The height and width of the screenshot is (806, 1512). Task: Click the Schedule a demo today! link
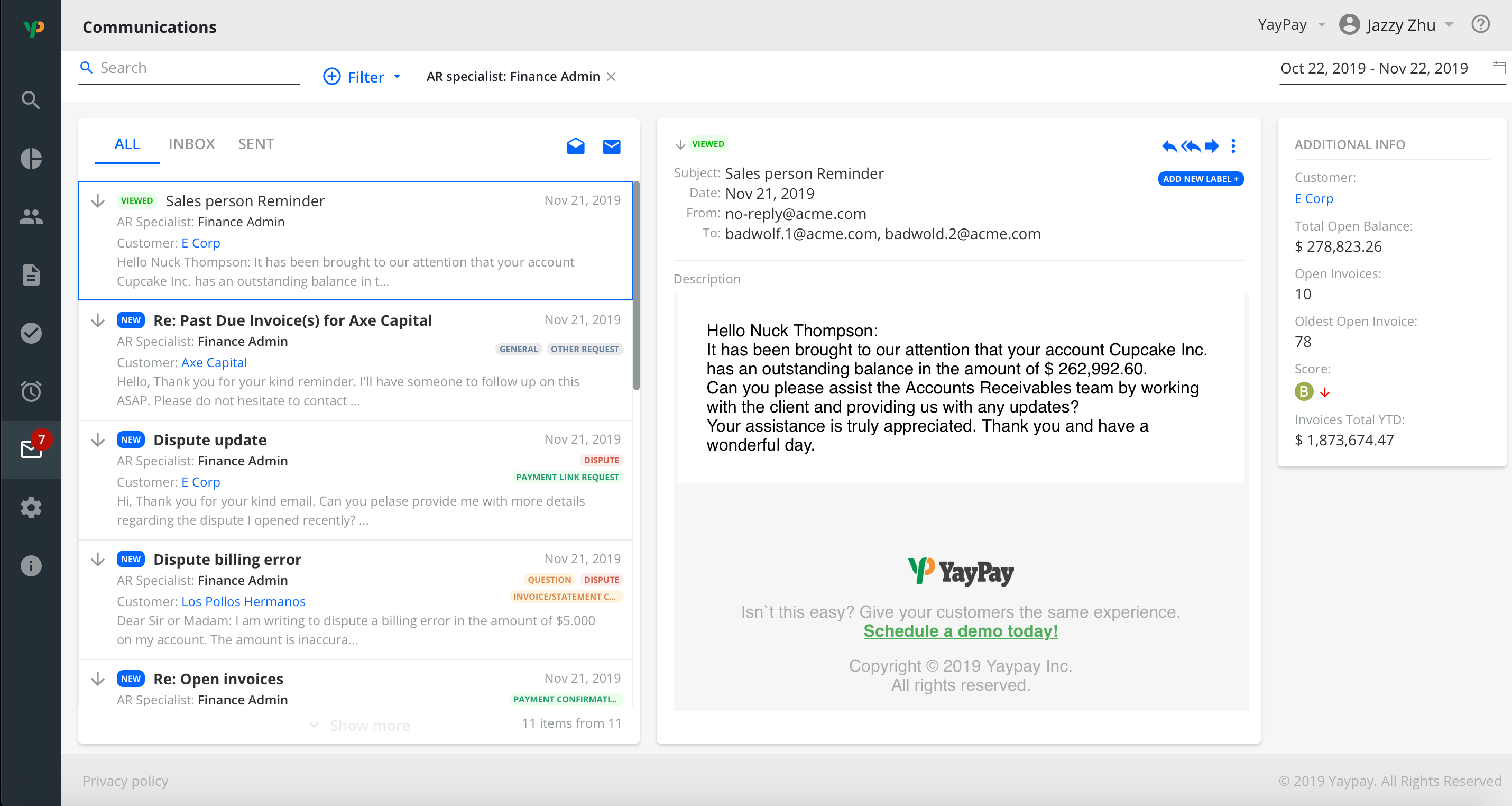pos(960,631)
